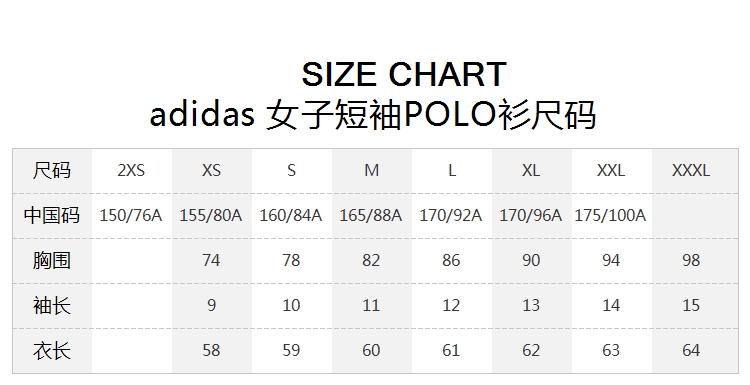This screenshot has width=750, height=385.
Task: Click garment length value 58
Action: (x=211, y=350)
